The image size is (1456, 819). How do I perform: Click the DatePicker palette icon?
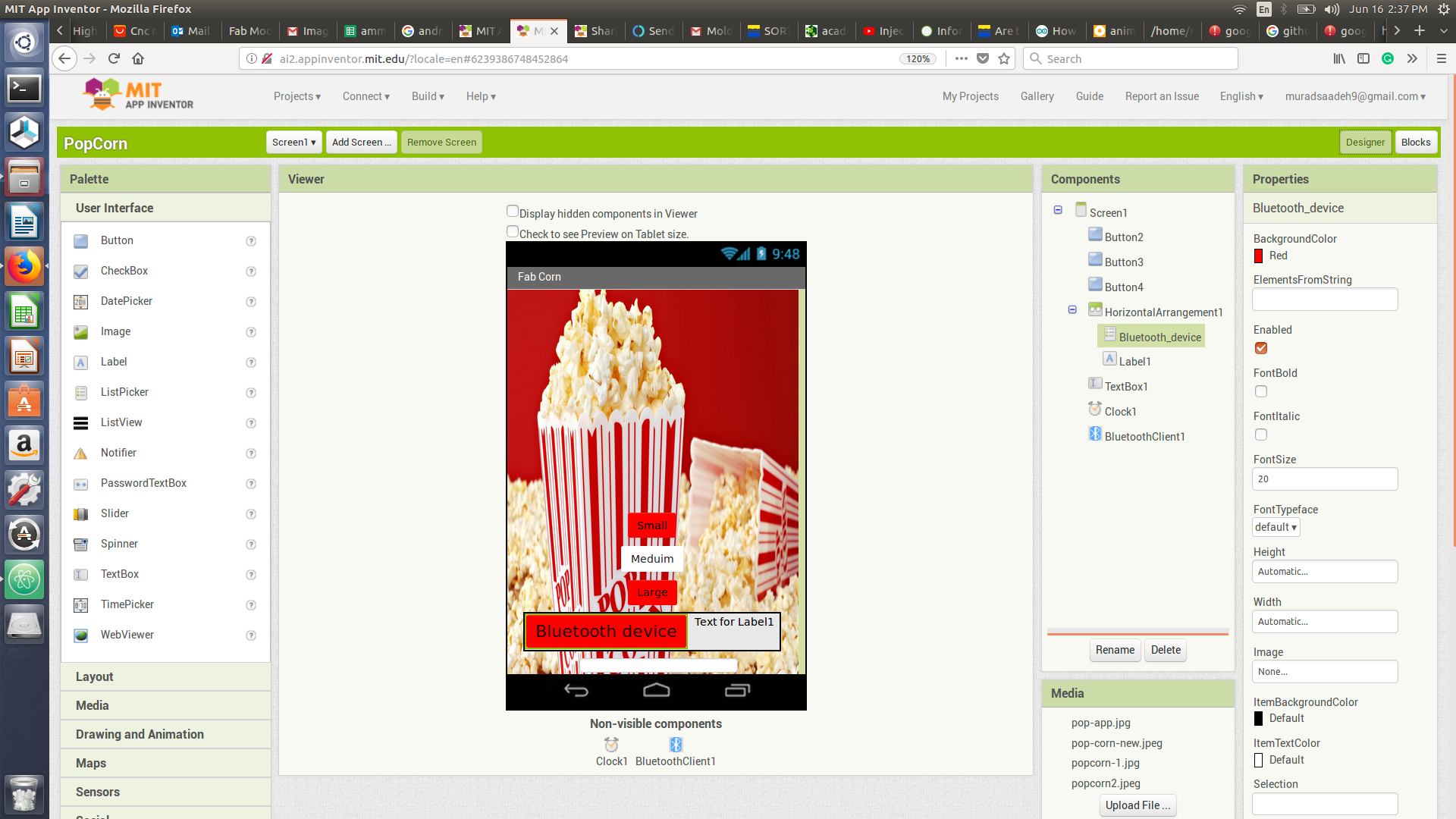pos(81,302)
